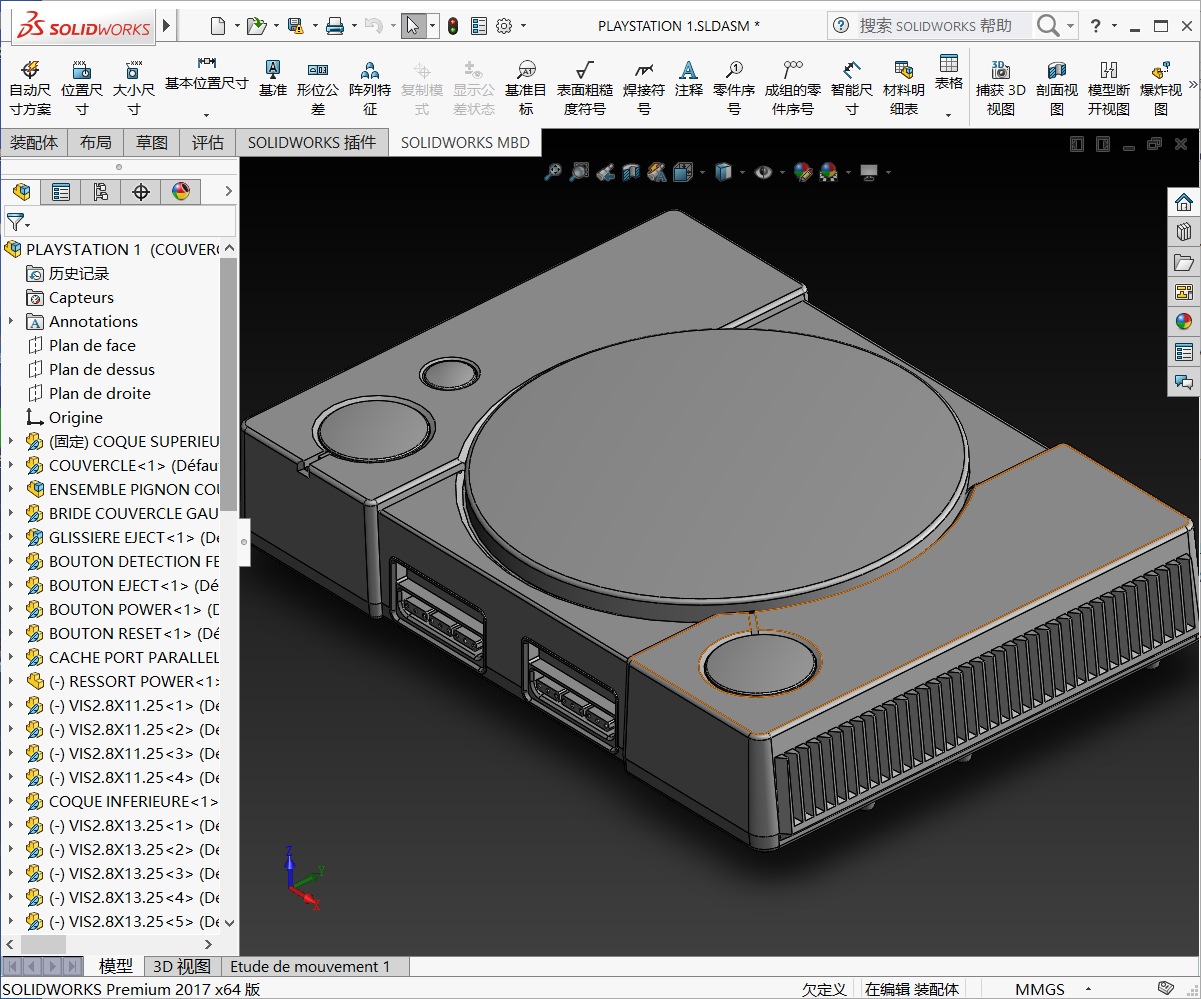Open the Design Library task pane icon

click(1184, 232)
